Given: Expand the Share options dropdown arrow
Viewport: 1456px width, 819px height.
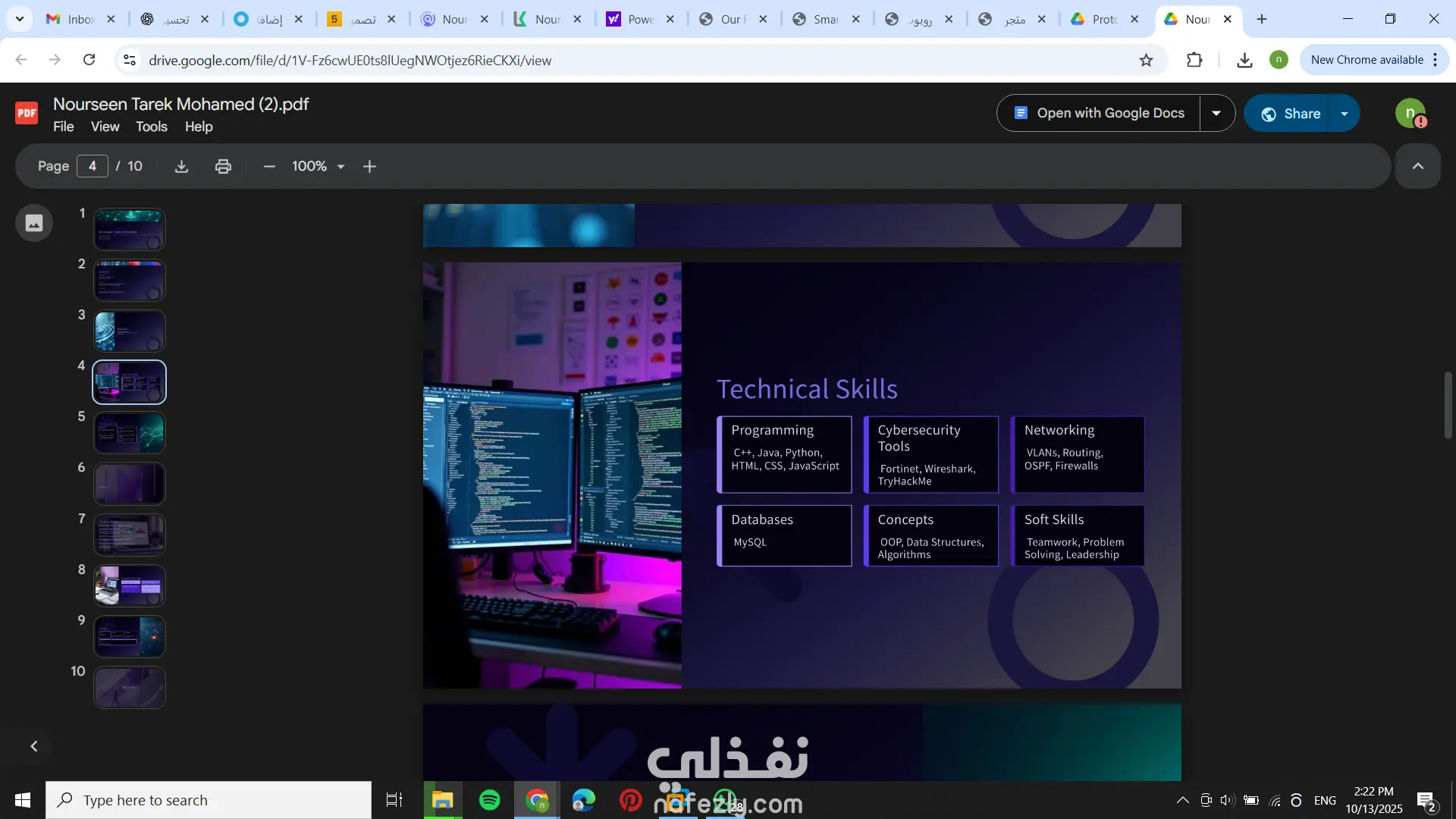Looking at the screenshot, I should 1345,114.
